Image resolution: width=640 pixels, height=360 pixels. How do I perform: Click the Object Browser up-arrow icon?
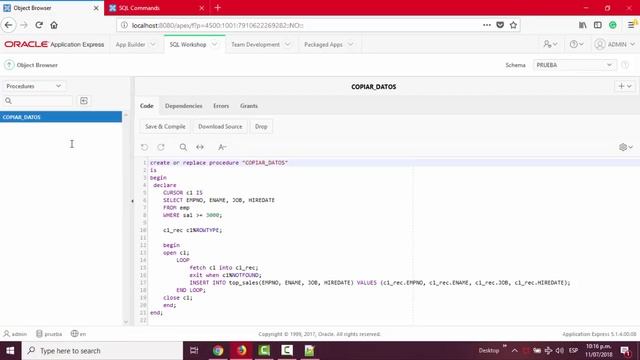(x=9, y=65)
